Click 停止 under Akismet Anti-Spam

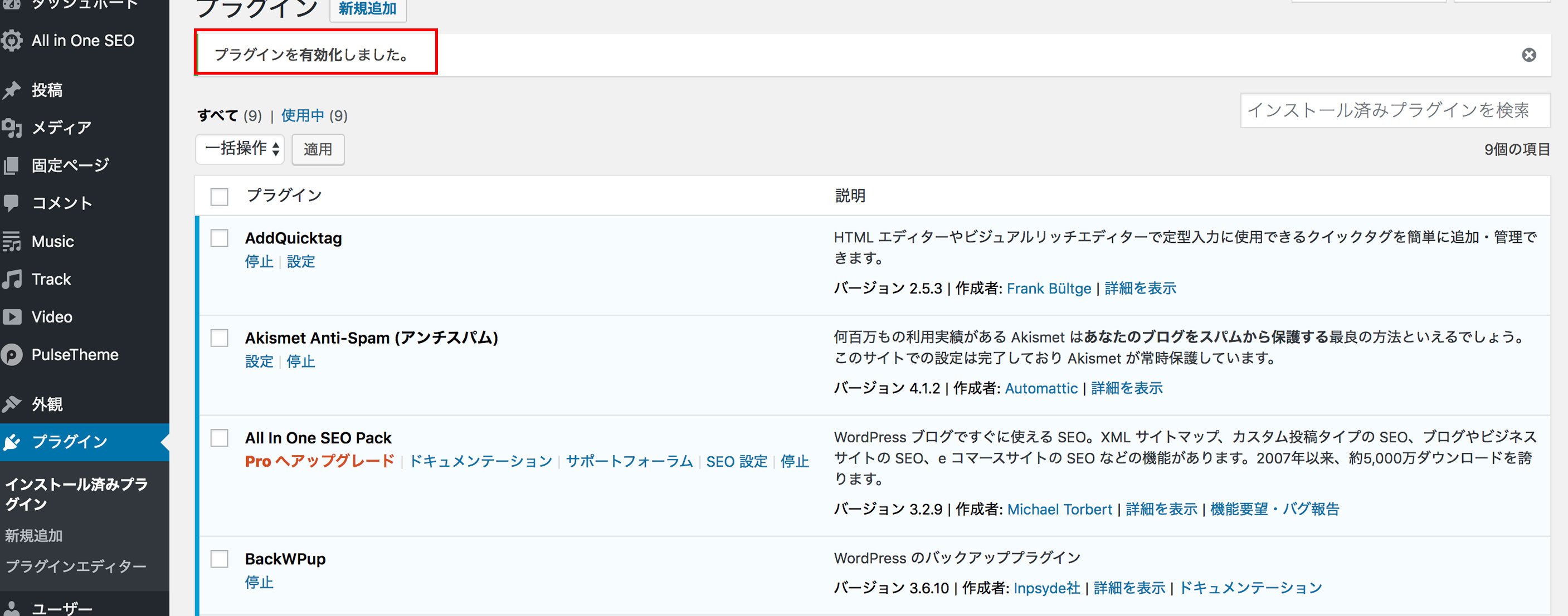(x=301, y=361)
